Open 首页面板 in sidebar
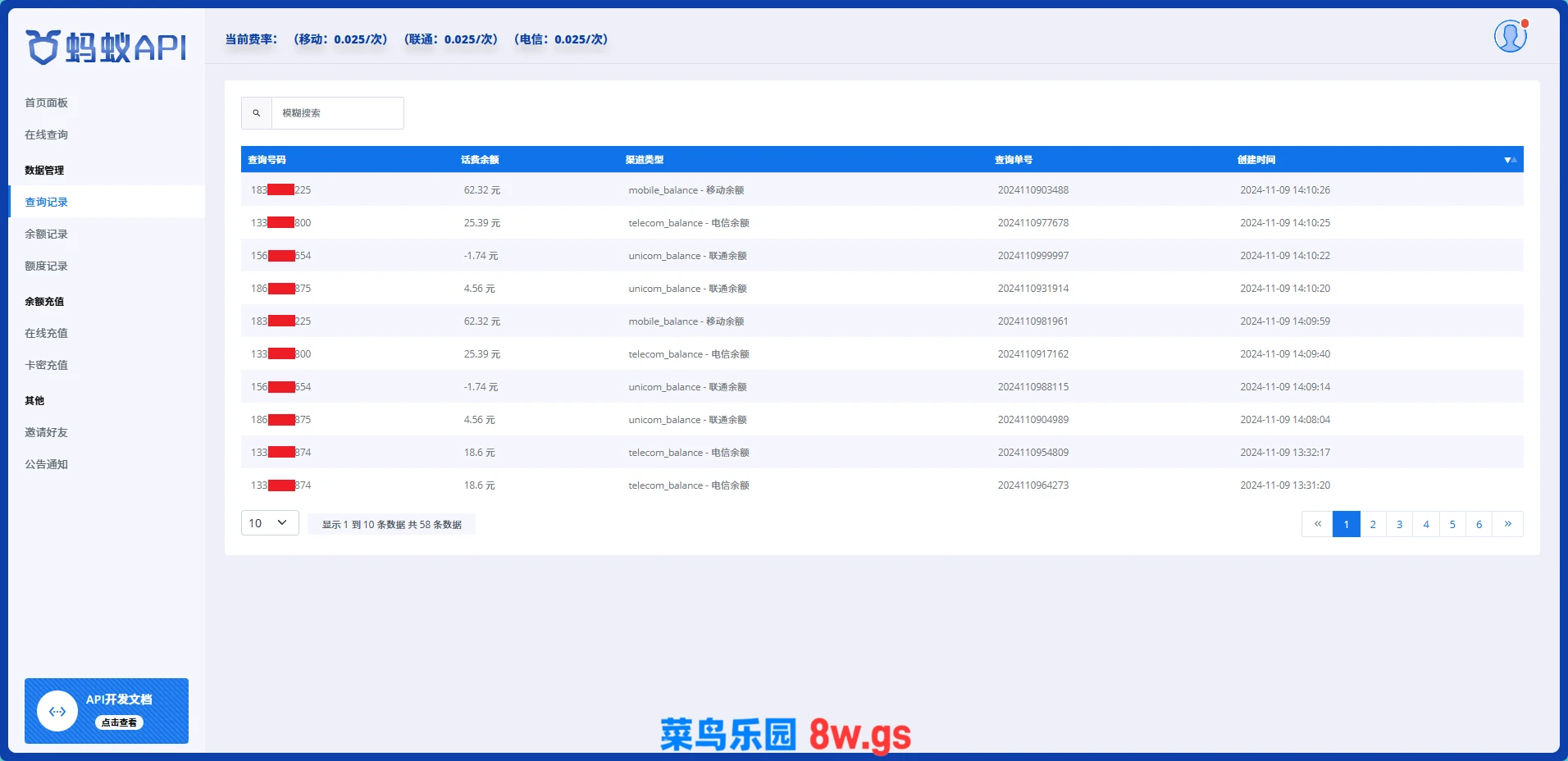The image size is (1568, 761). 47,103
